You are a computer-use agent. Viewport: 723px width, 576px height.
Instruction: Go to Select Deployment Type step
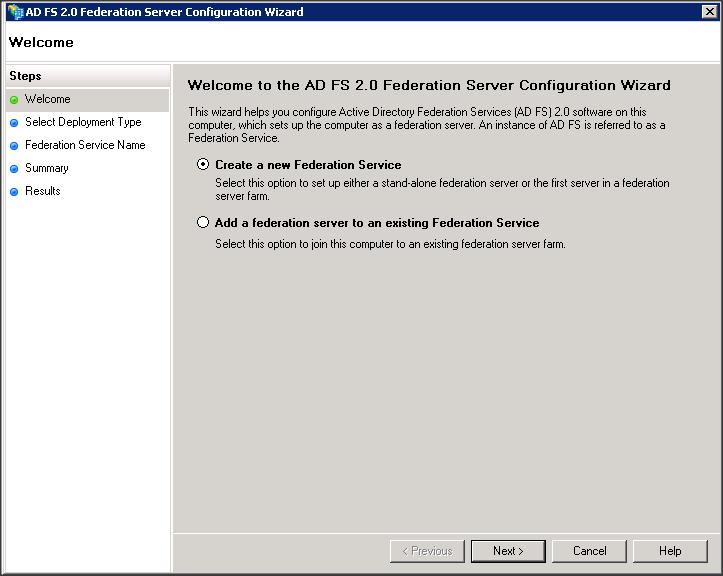pyautogui.click(x=83, y=123)
